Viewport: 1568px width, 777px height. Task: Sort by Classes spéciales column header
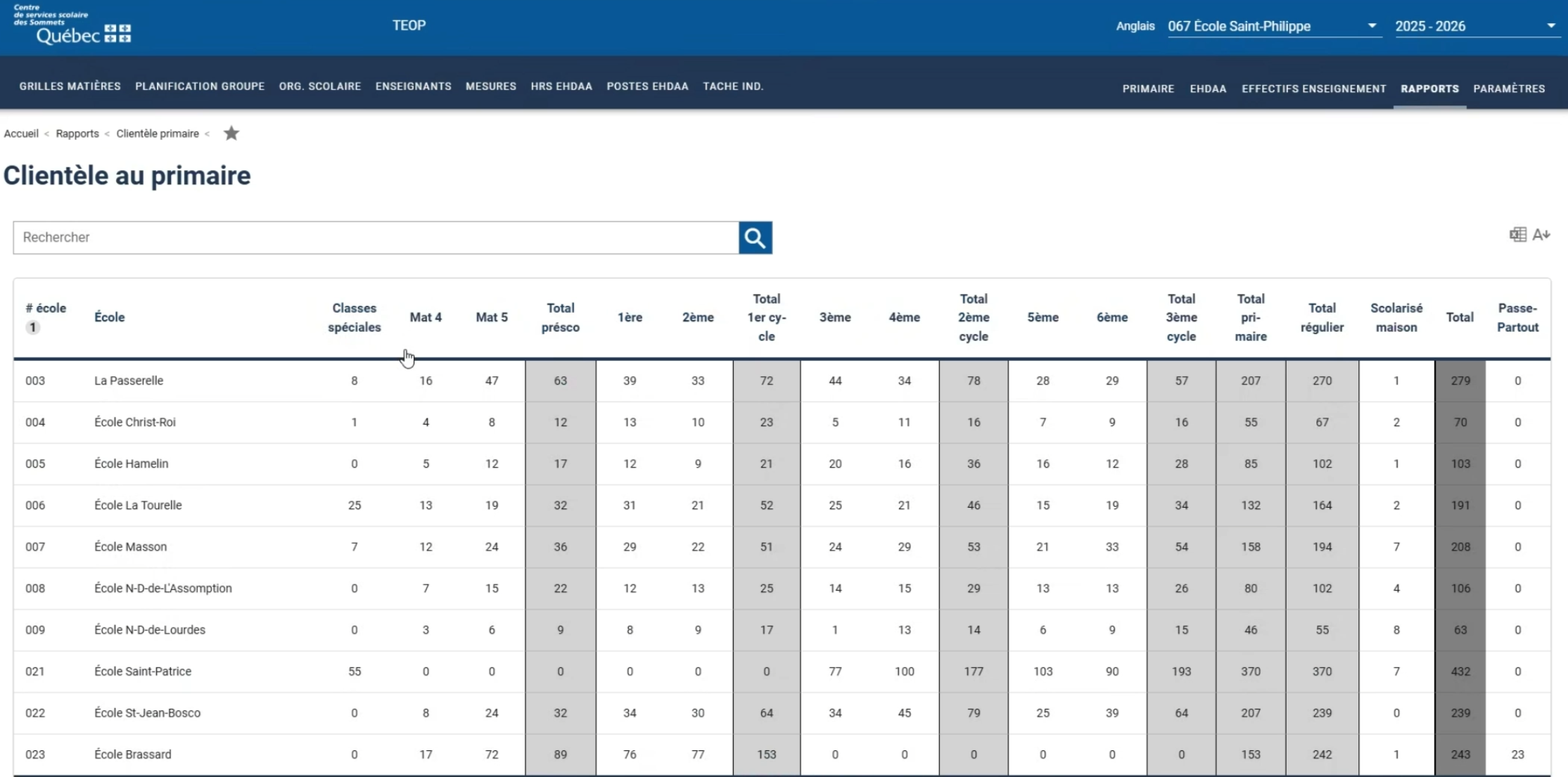coord(355,318)
